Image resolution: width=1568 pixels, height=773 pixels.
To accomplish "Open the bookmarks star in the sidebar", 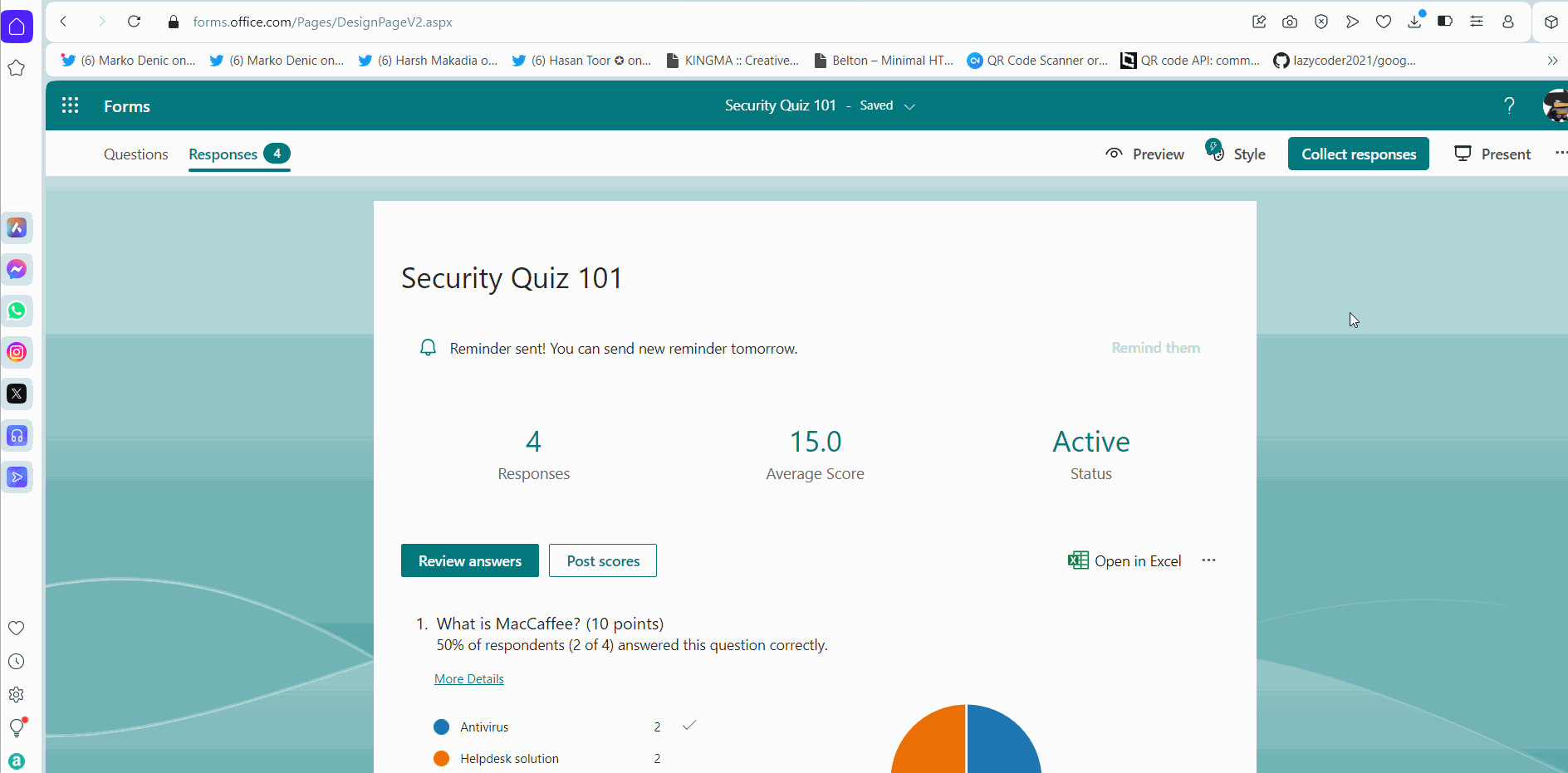I will (x=17, y=68).
